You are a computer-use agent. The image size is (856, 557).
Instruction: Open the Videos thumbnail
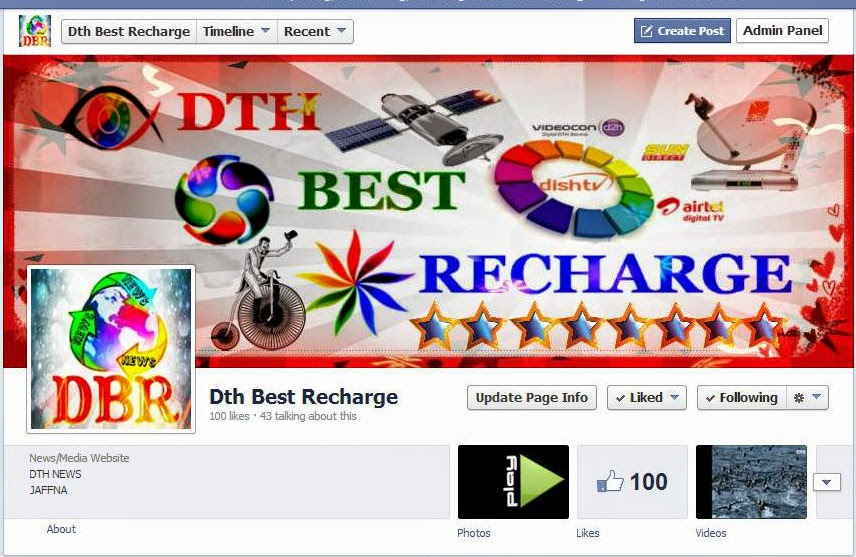[751, 482]
